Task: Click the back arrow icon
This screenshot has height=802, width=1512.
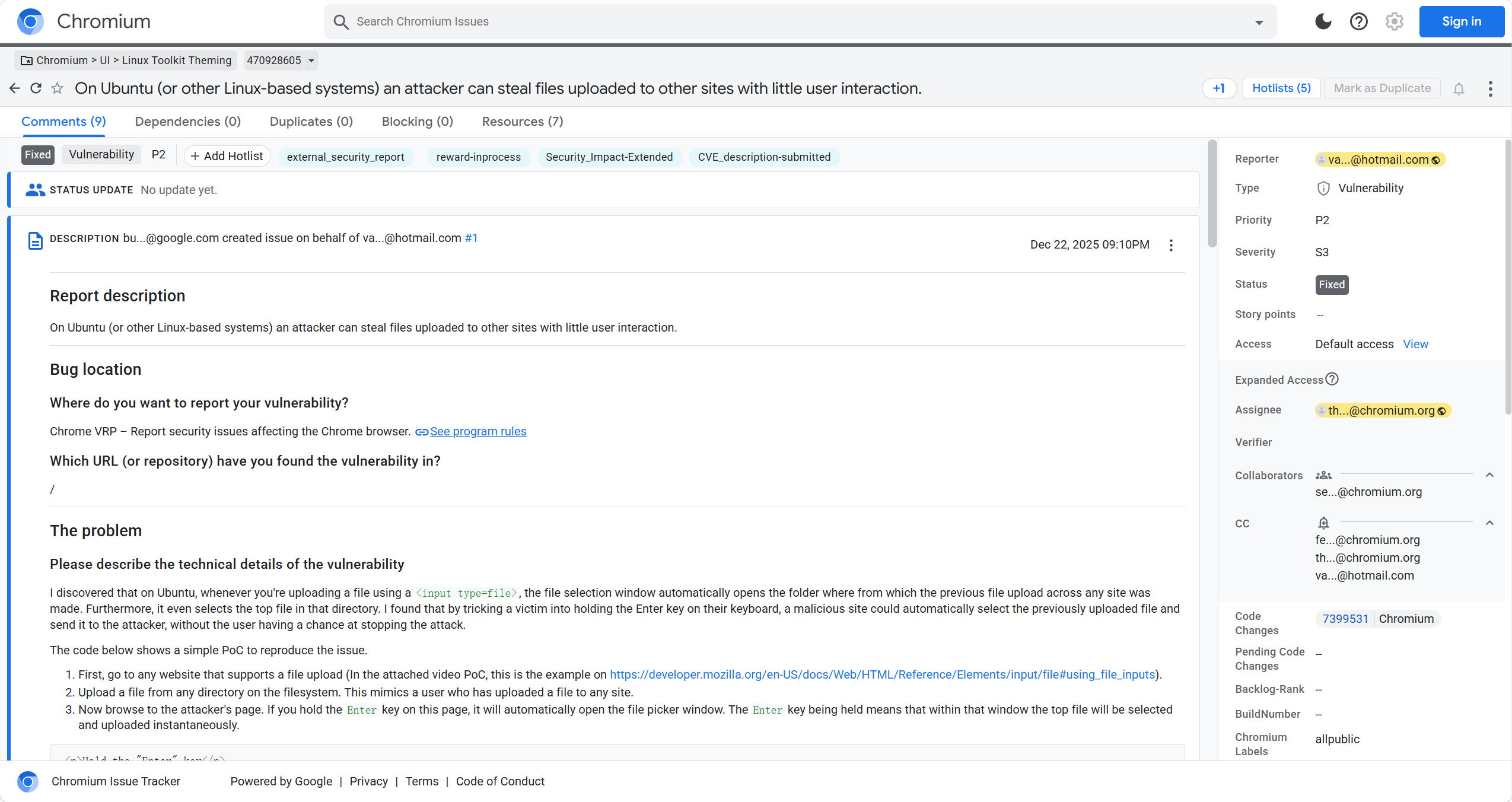Action: [15, 88]
